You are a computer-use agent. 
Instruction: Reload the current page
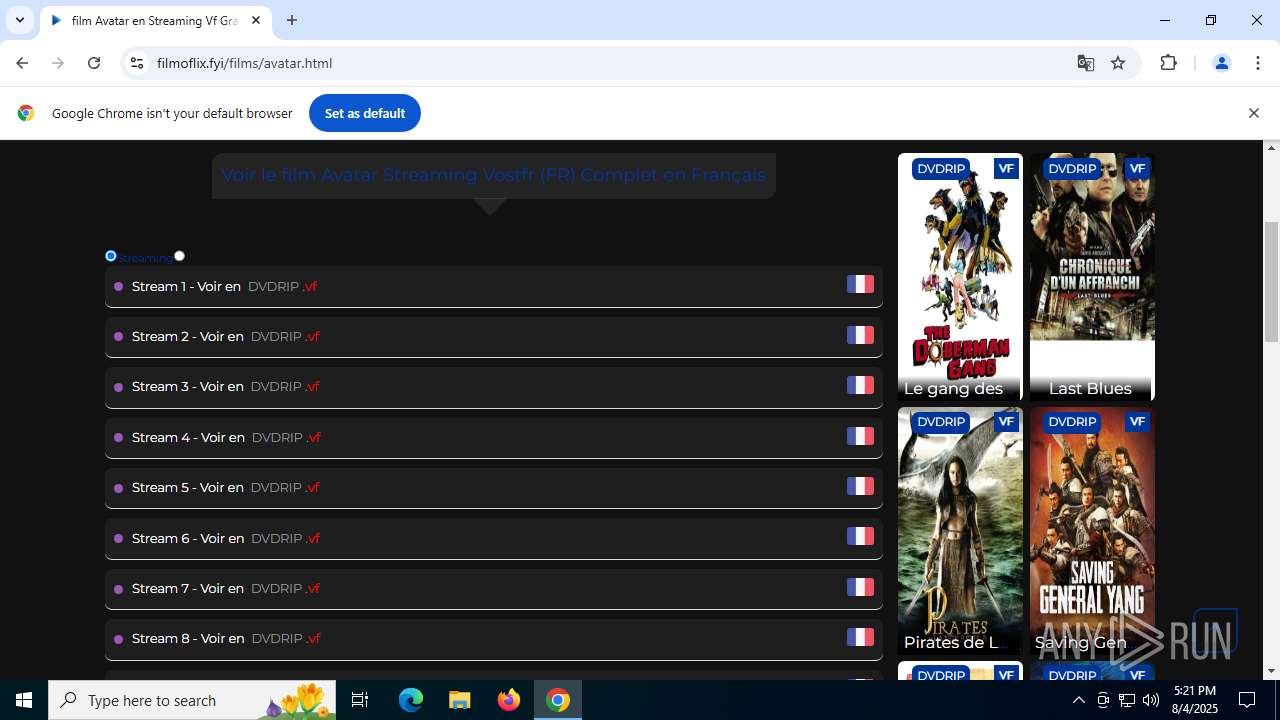click(94, 63)
